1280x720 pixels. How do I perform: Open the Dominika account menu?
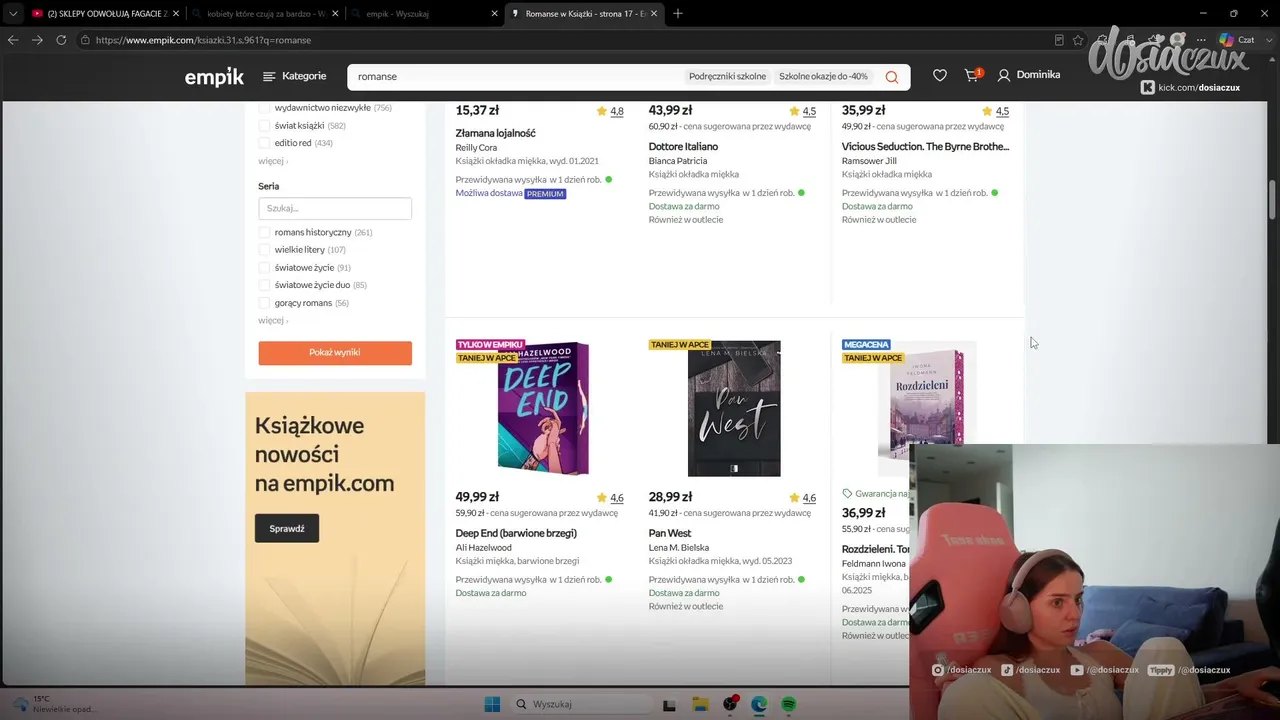point(1028,75)
